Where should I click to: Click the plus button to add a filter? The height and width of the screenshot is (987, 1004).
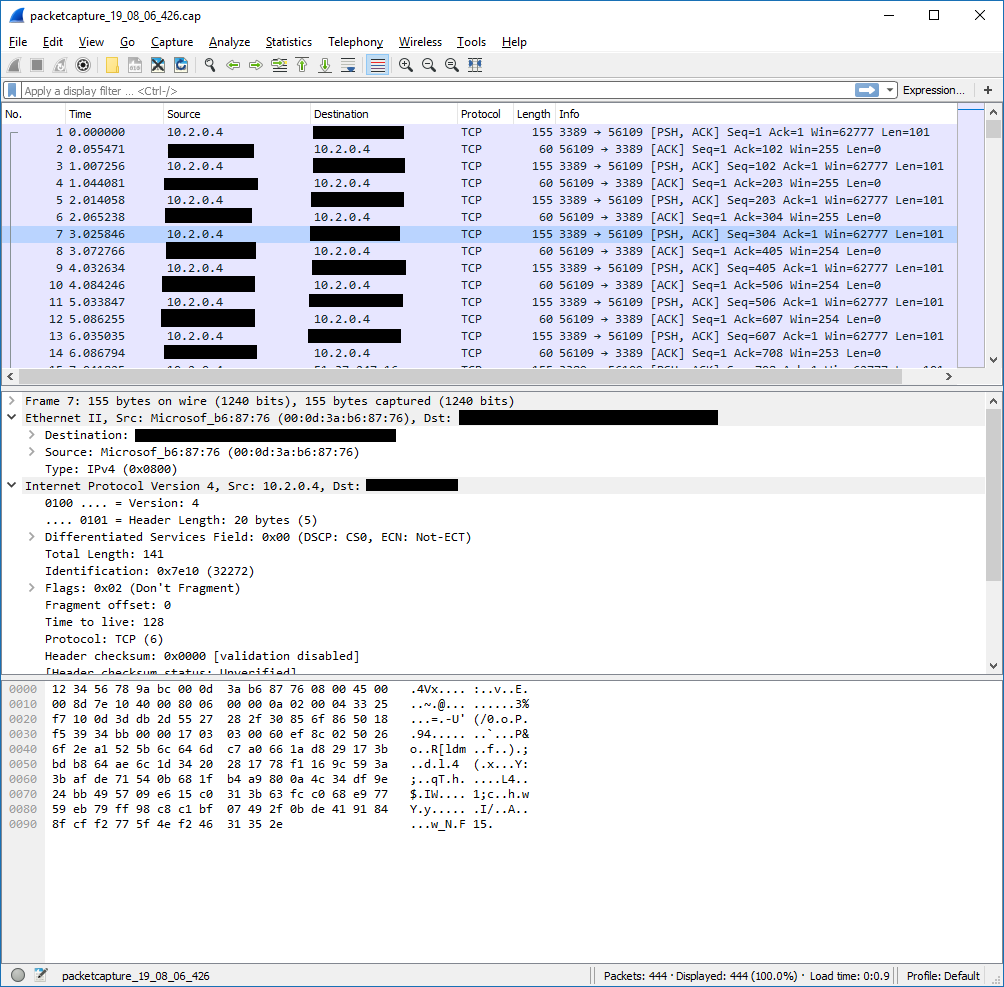[988, 90]
